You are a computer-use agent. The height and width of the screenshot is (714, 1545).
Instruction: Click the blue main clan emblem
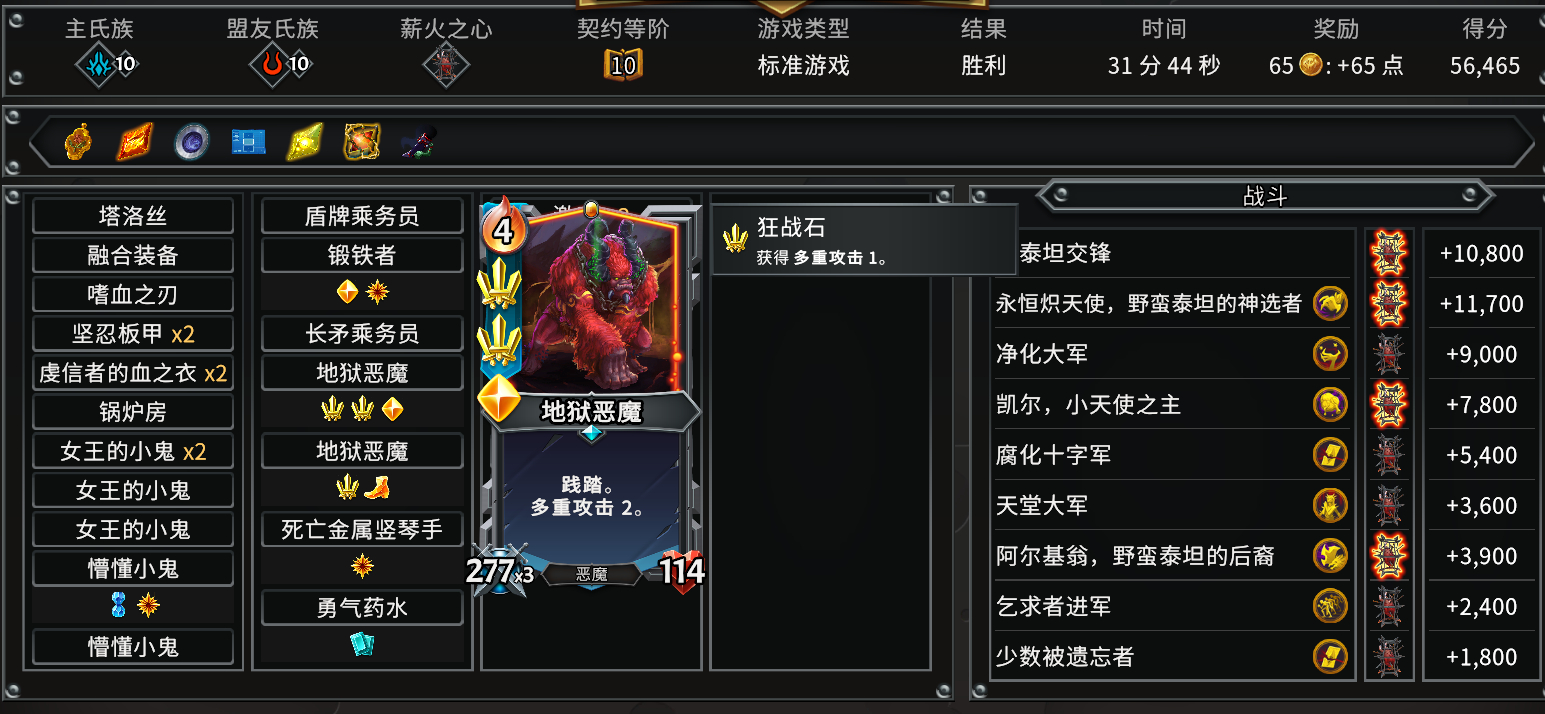click(97, 66)
